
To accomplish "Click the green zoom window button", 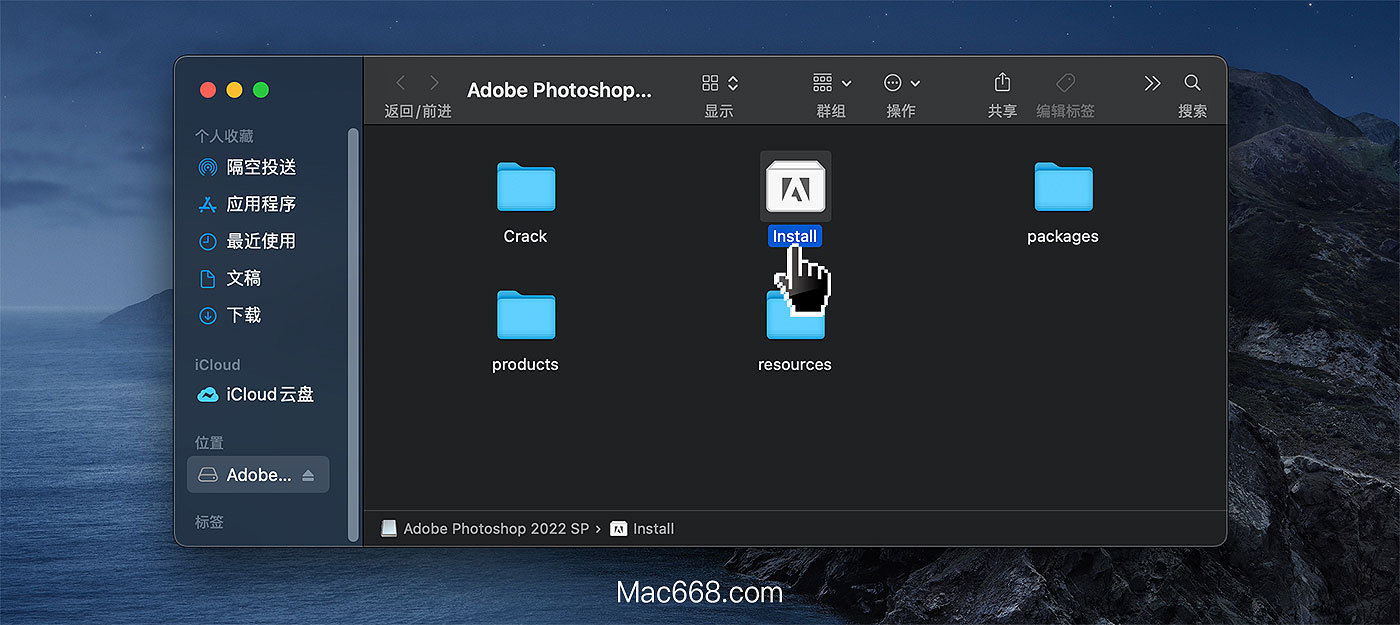I will [261, 90].
